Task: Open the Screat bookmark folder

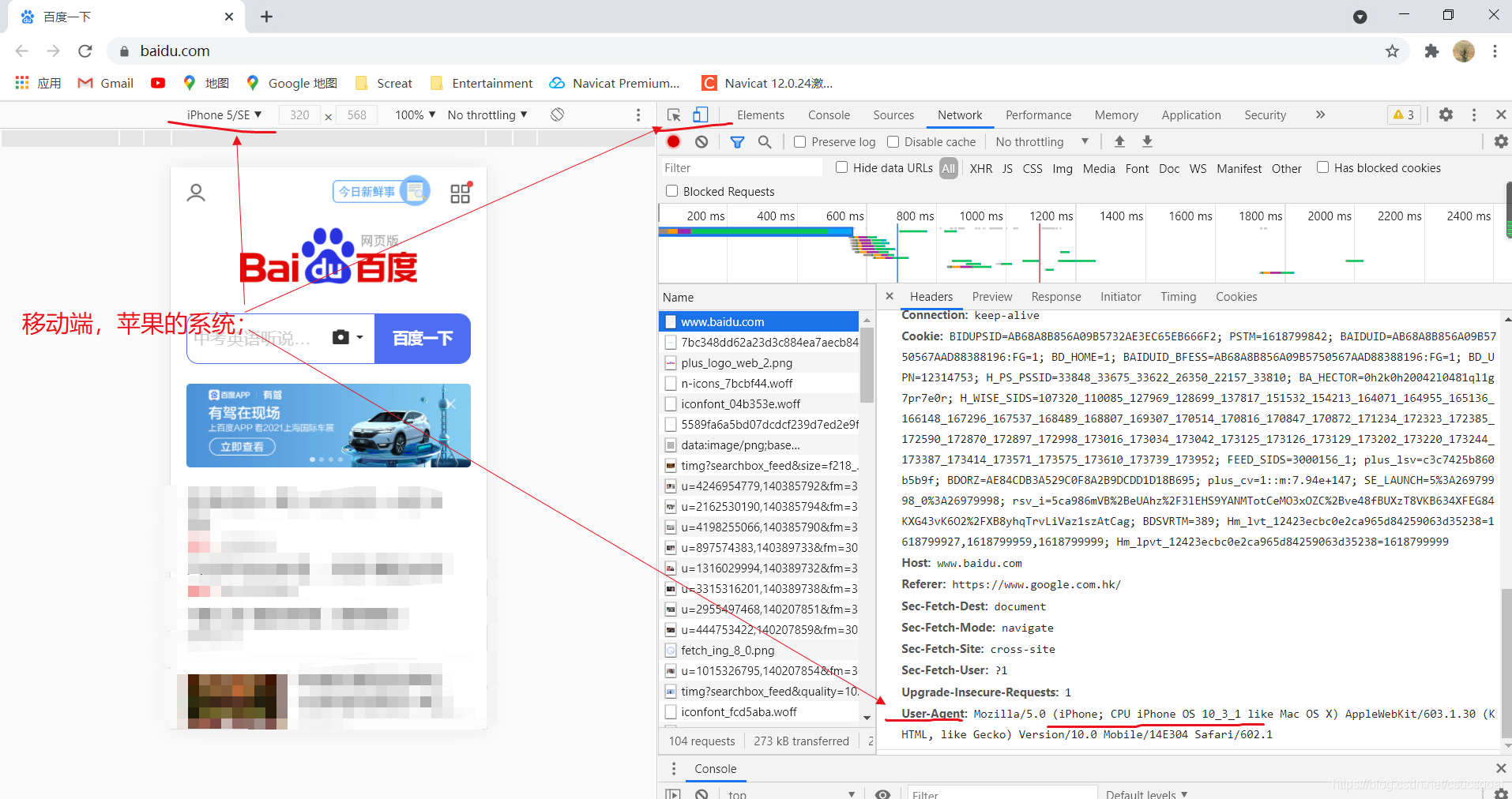Action: tap(384, 83)
